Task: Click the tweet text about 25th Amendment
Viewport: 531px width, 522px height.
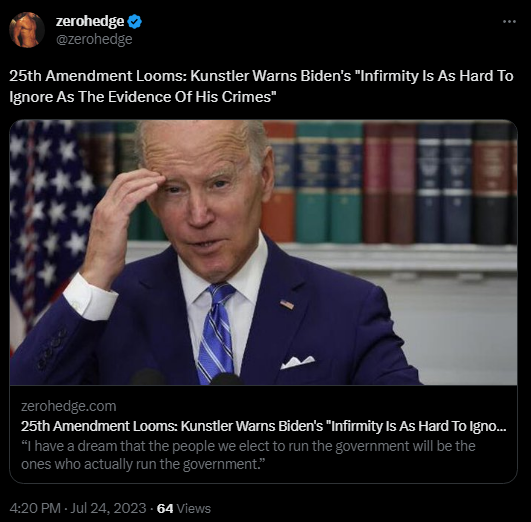Action: pyautogui.click(x=261, y=86)
